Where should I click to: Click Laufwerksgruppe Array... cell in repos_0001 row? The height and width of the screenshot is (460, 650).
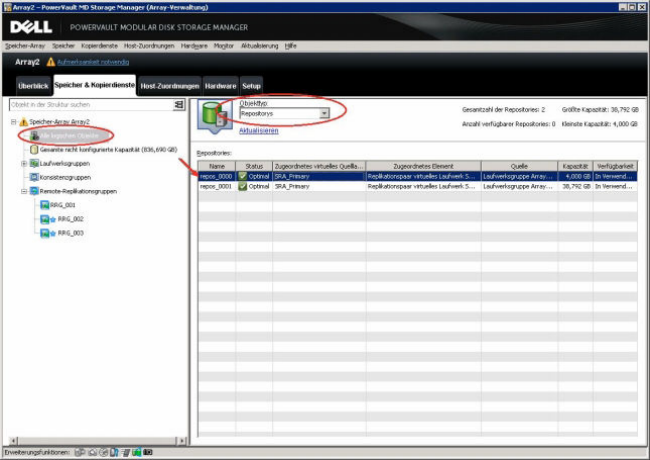[x=519, y=186]
